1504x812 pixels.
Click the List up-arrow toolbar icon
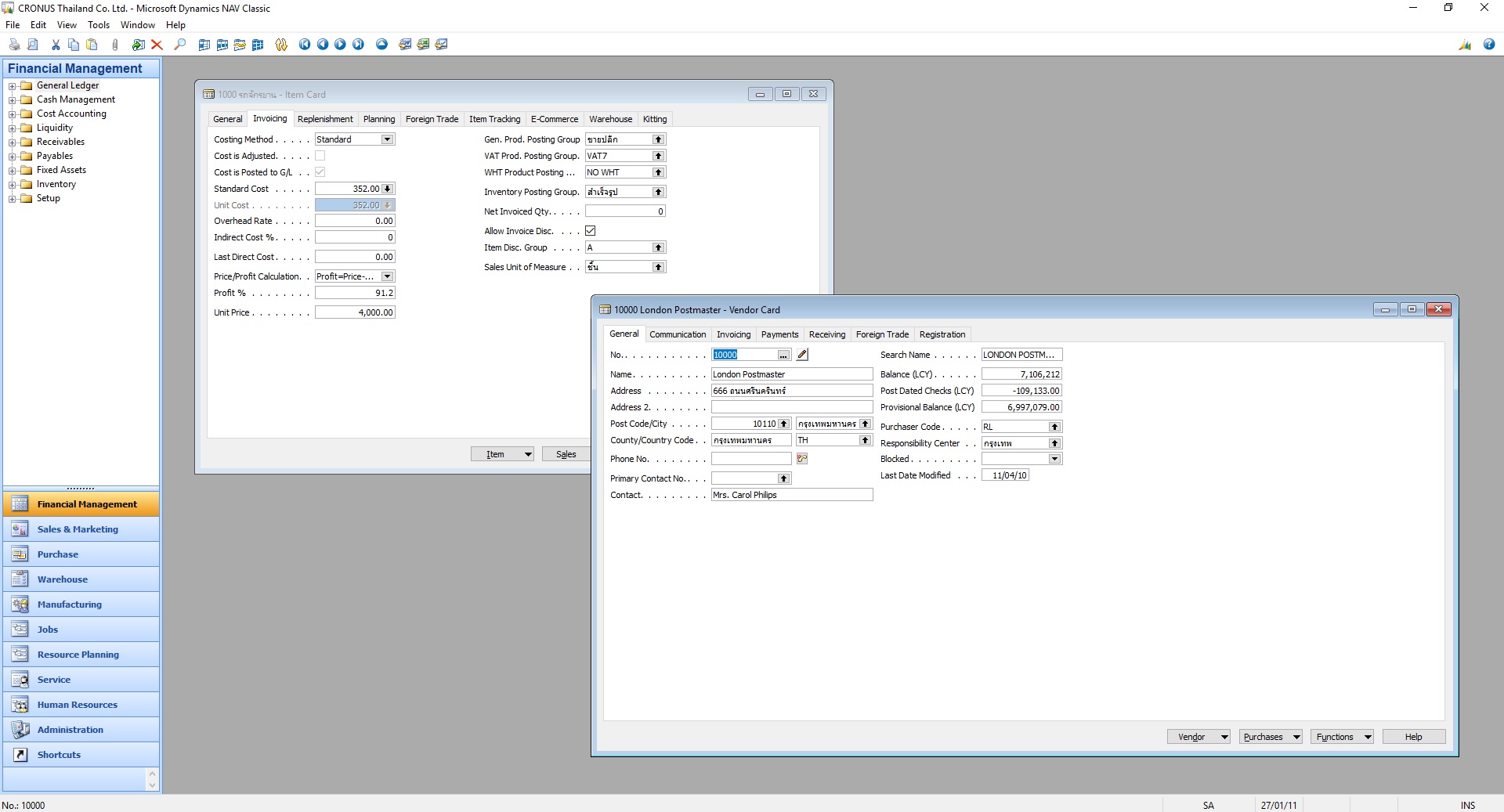382,45
